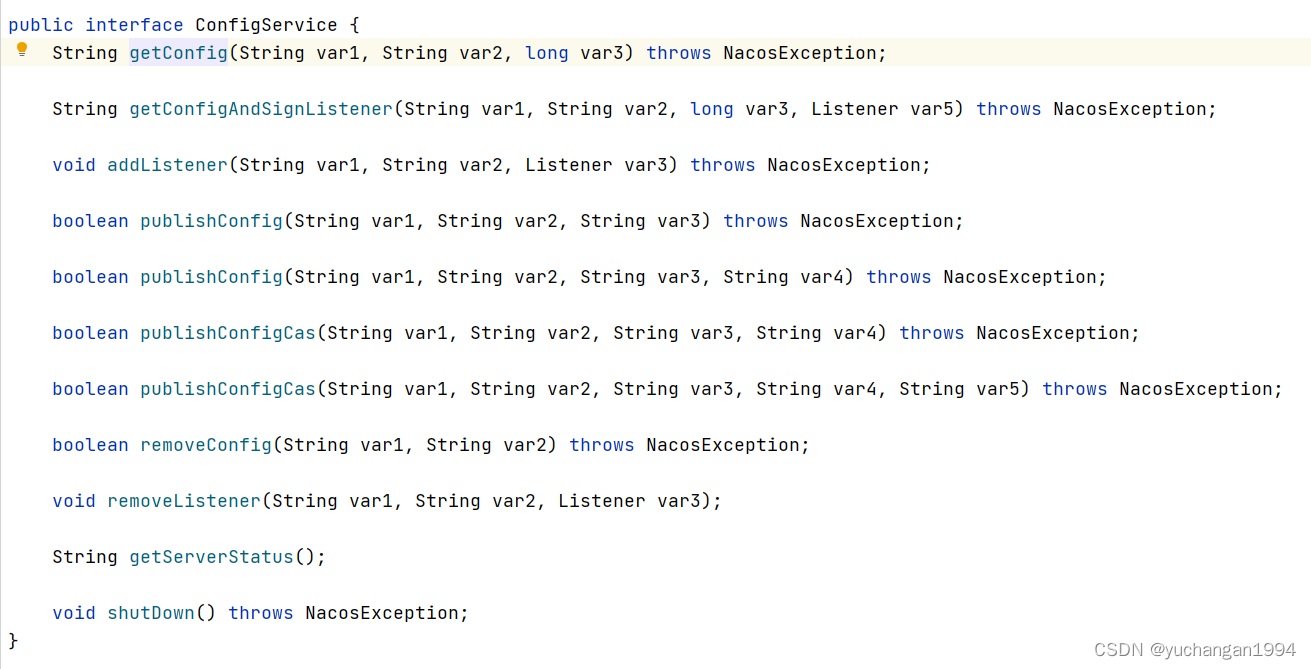1311x669 pixels.
Task: Click NacosException on the shutDown line
Action: click(x=382, y=613)
